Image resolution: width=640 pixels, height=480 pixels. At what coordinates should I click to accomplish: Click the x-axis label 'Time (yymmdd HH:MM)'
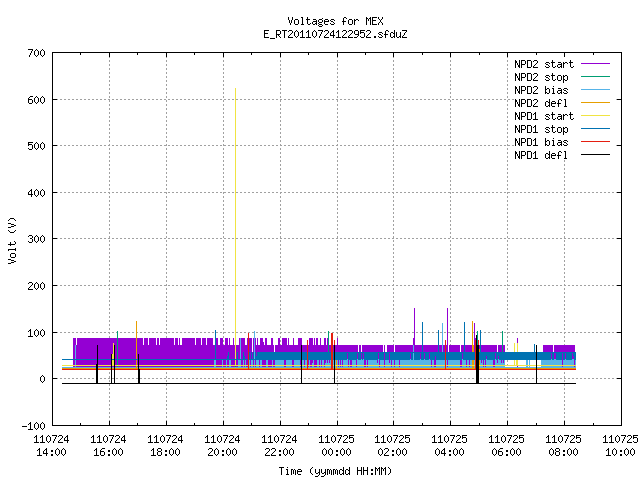tap(335, 471)
